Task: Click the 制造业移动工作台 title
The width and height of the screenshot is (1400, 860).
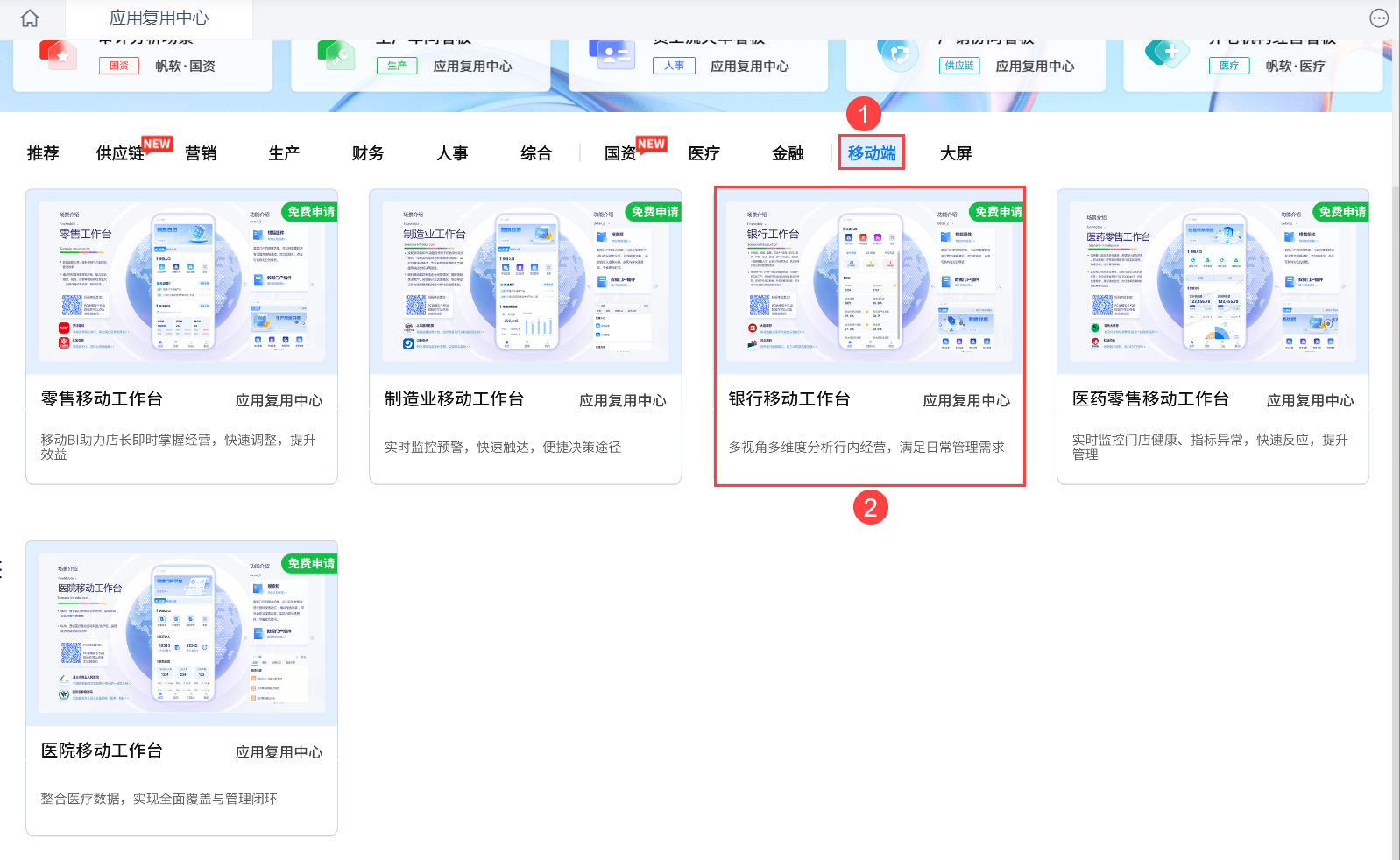Action: 454,399
